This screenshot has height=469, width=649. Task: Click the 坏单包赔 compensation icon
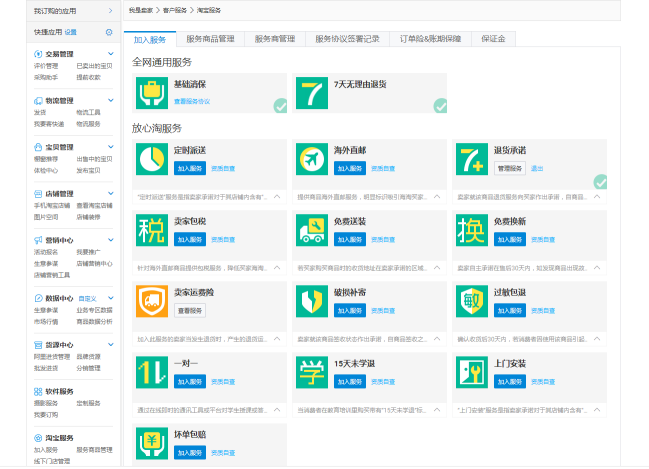[x=151, y=441]
